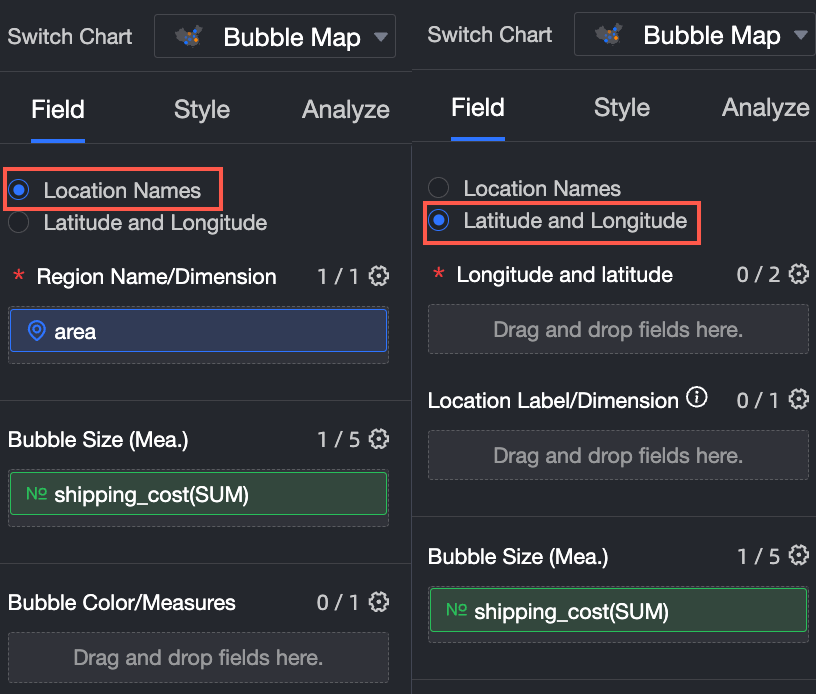The image size is (820, 694).
Task: Open Bubble Size gear in left panel
Action: tap(378, 439)
